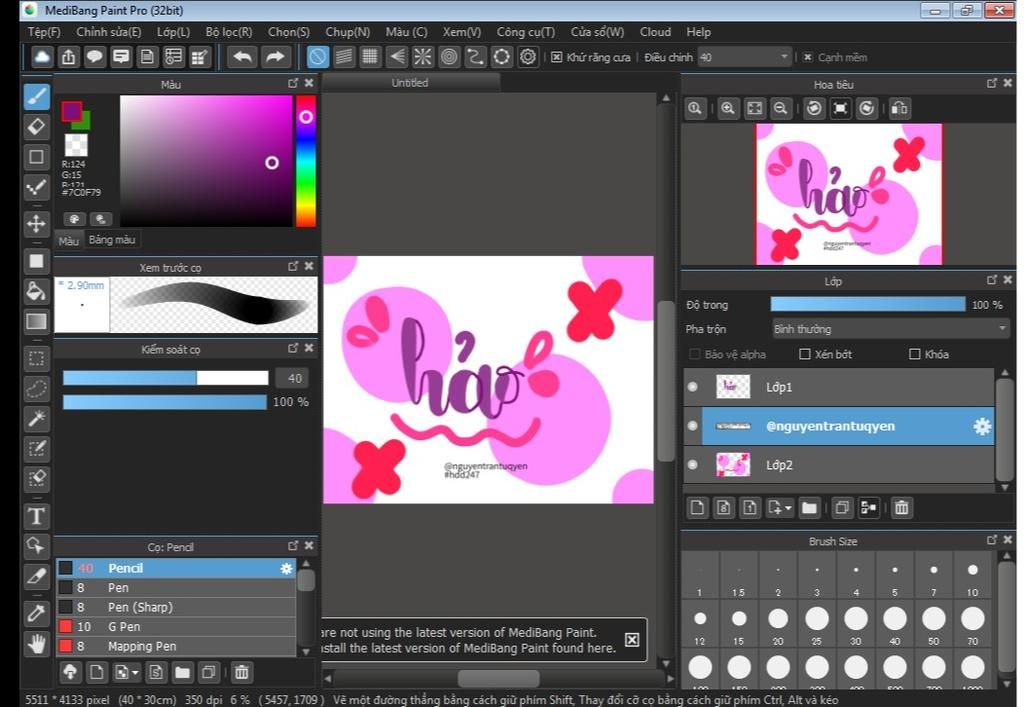The image size is (1024, 707).
Task: Enable the circle snap guide
Action: click(449, 57)
